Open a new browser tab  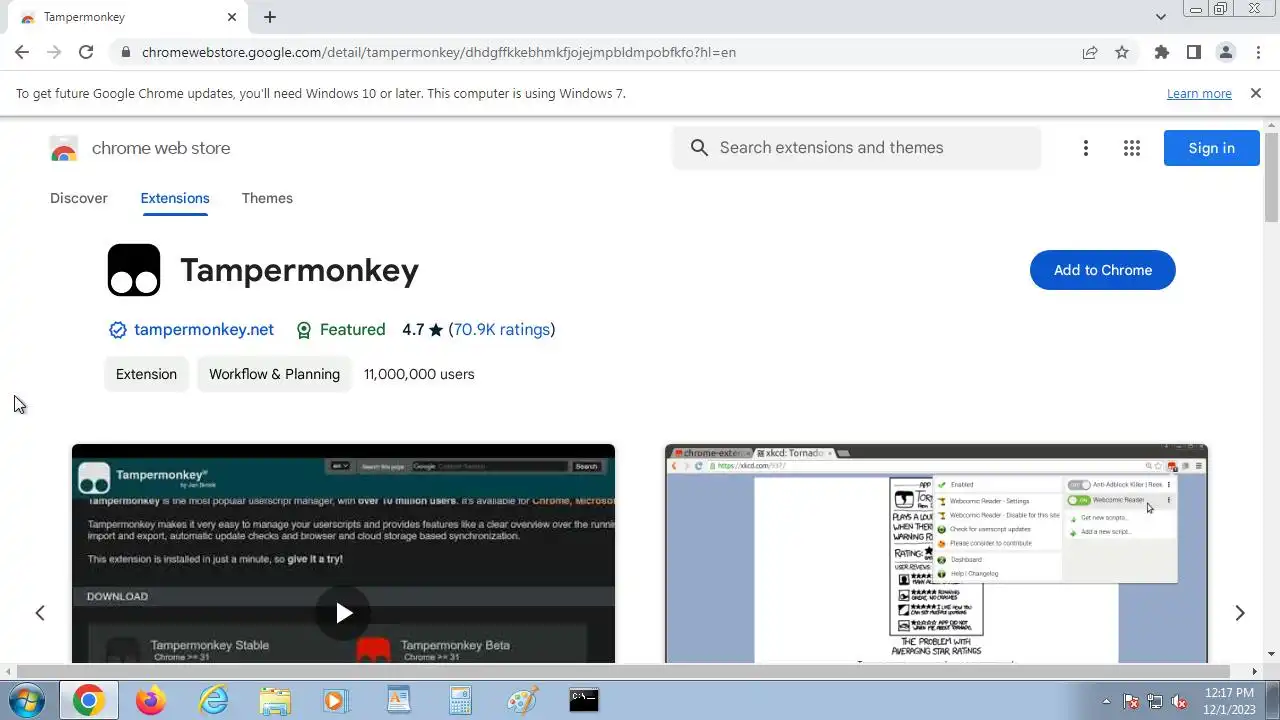(x=270, y=17)
